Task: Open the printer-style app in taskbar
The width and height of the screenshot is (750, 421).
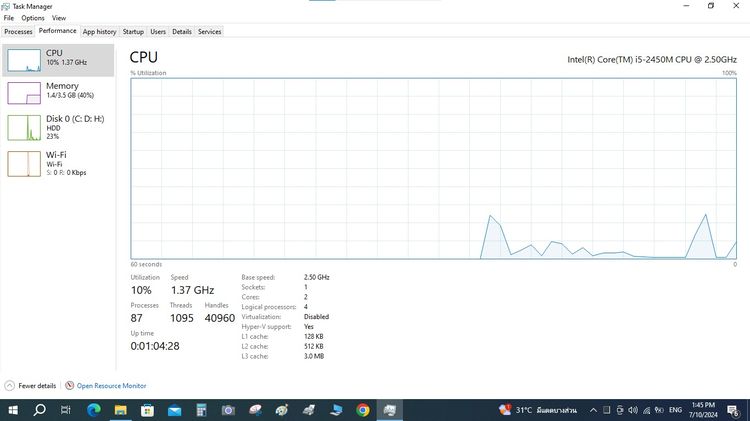Action: tap(309, 410)
